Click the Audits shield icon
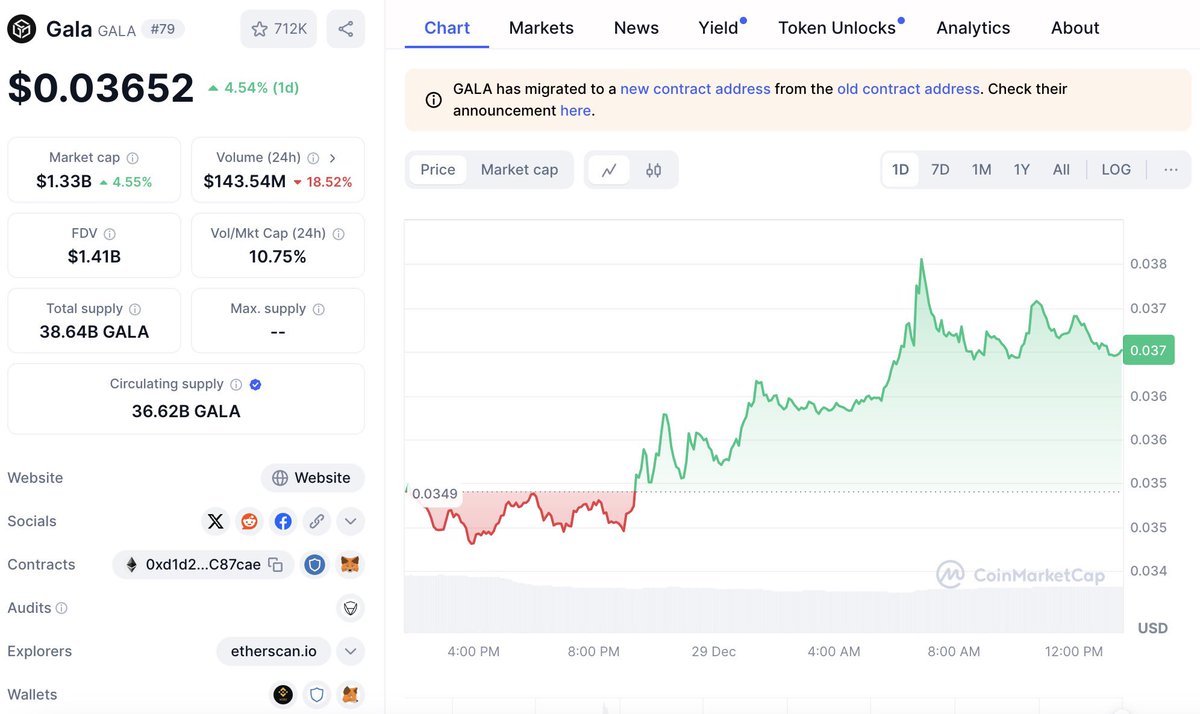This screenshot has height=714, width=1200. 350,608
